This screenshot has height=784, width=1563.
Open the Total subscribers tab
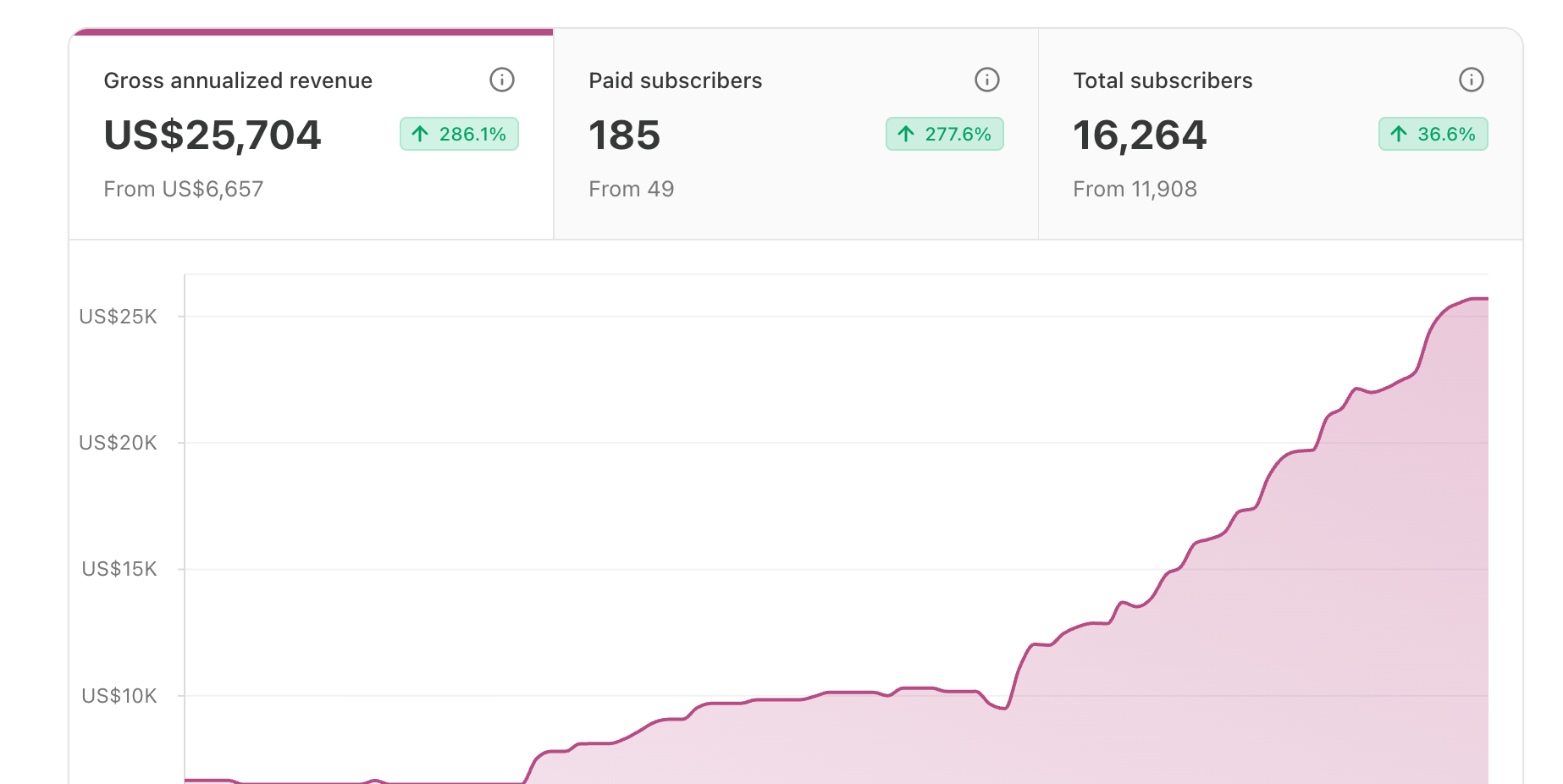tap(1162, 80)
